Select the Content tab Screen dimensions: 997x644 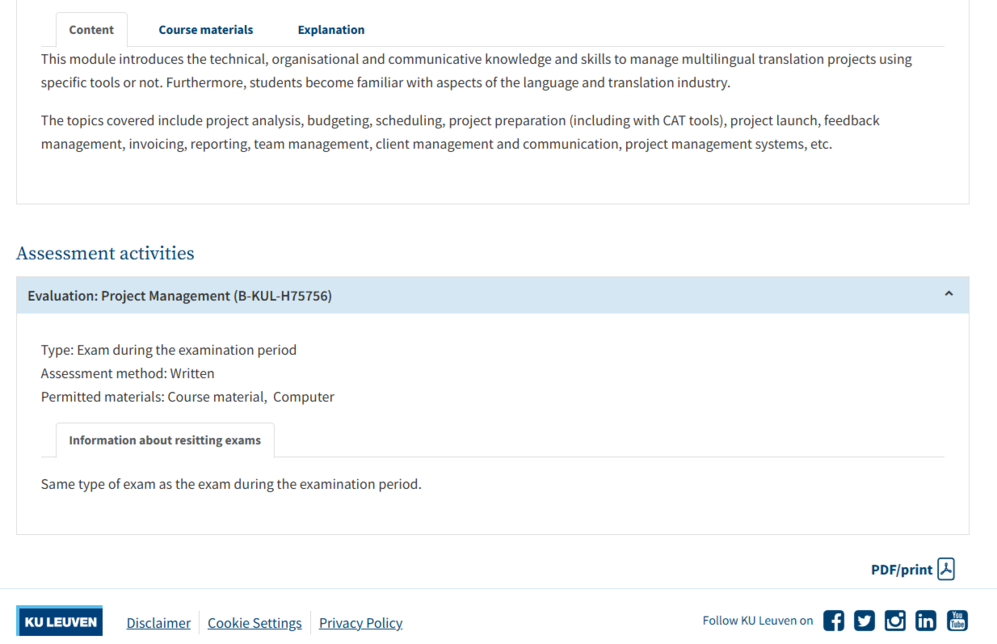91,30
